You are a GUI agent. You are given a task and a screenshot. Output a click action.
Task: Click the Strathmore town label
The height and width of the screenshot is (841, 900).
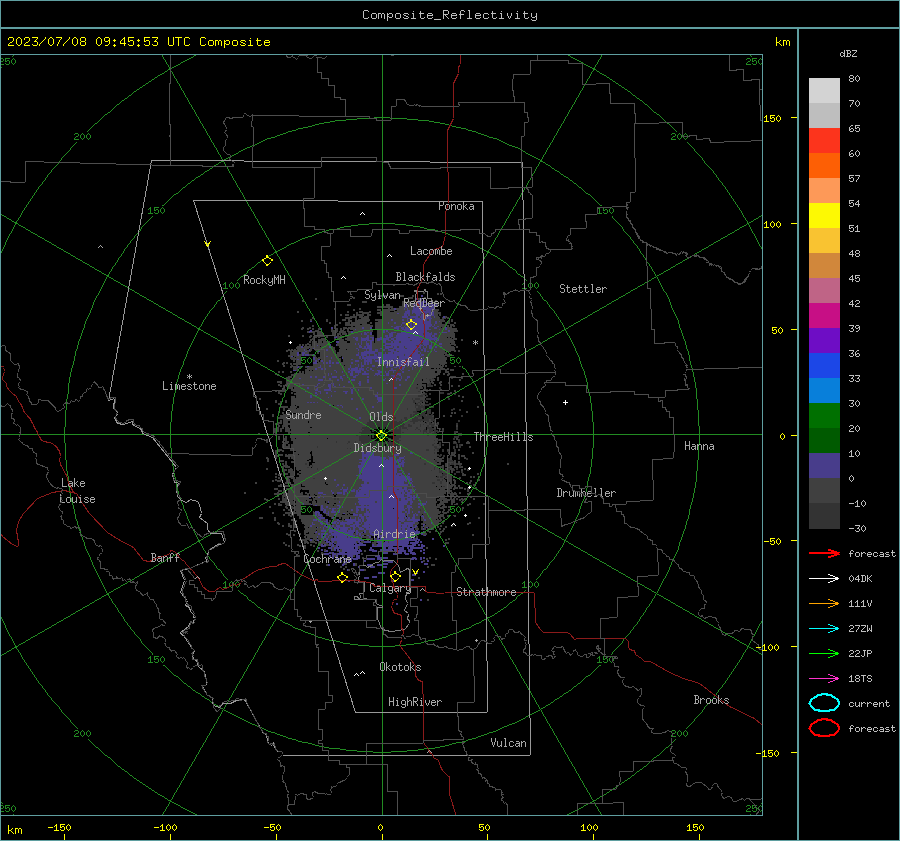tap(486, 592)
